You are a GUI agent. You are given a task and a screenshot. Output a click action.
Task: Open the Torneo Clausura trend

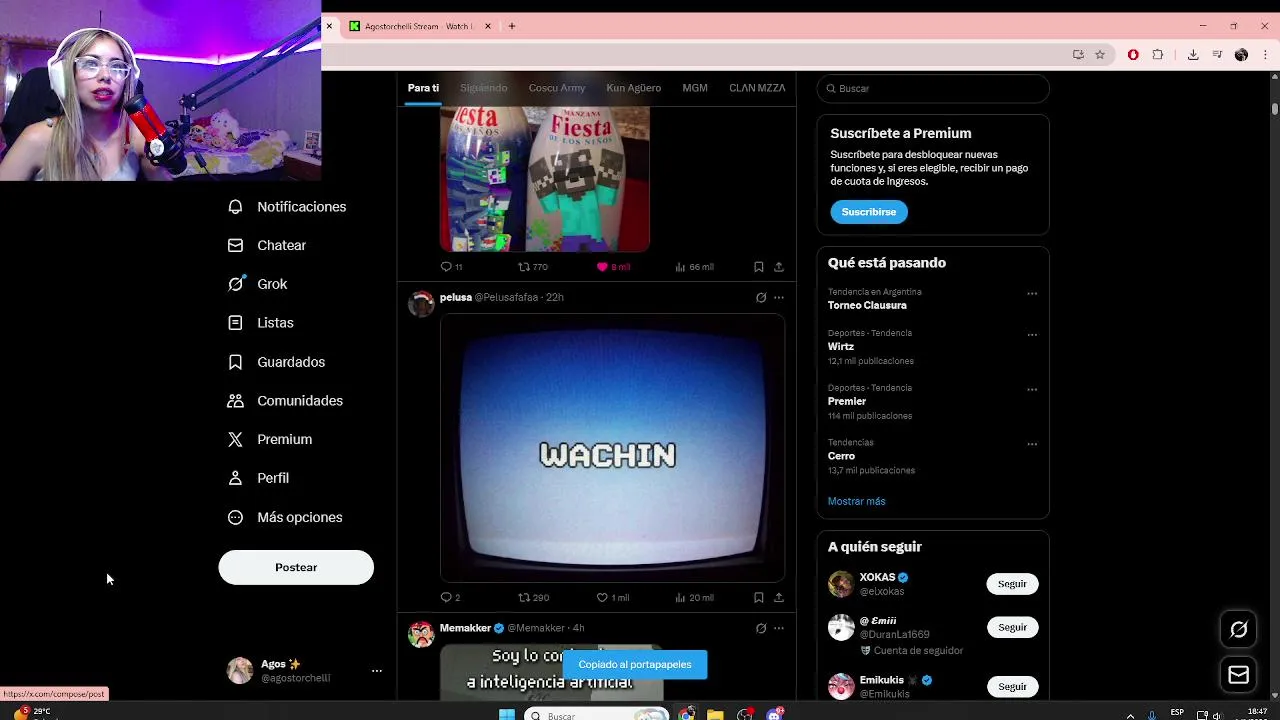867,305
